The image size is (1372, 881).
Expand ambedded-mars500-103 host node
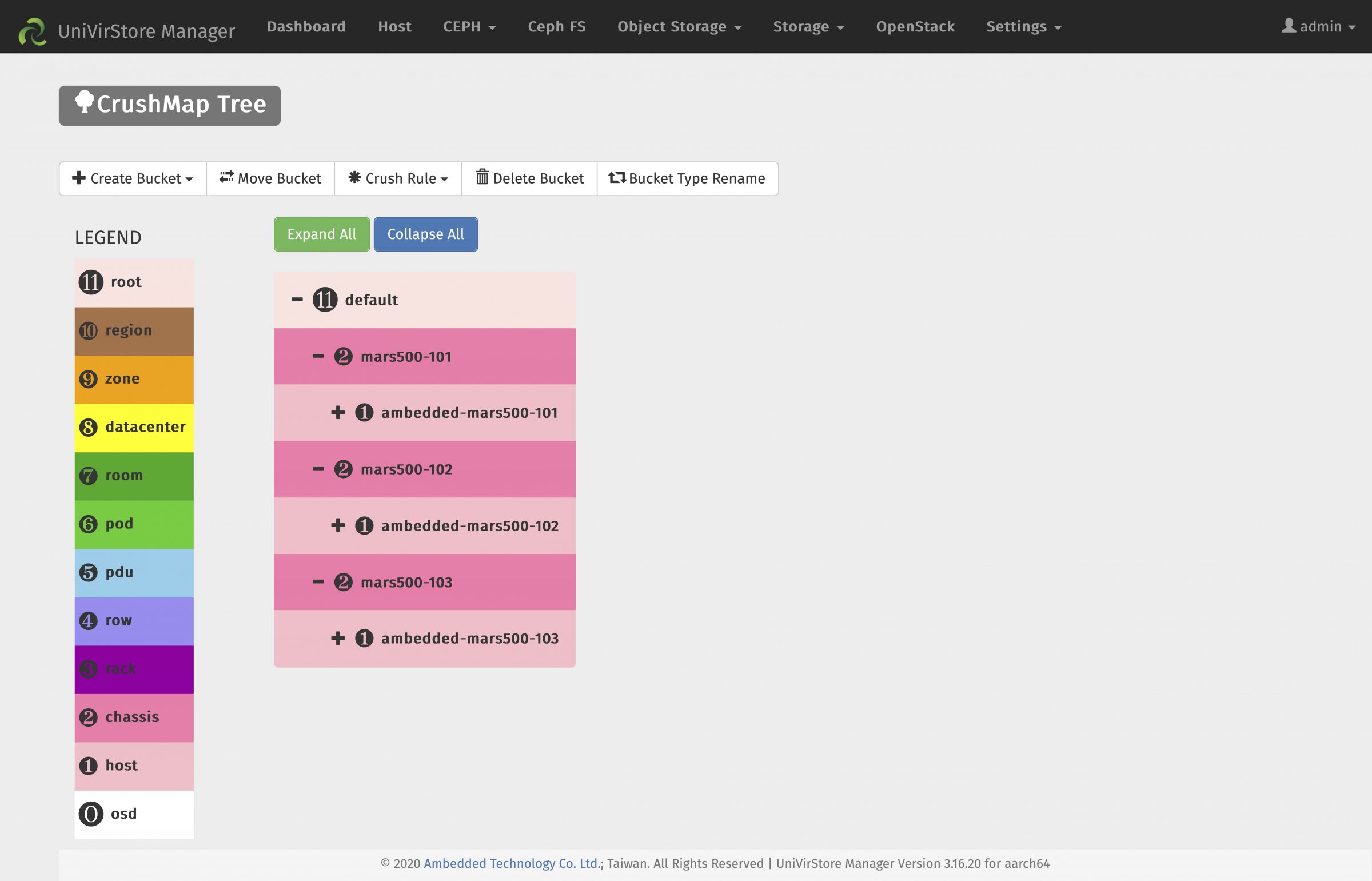click(338, 639)
